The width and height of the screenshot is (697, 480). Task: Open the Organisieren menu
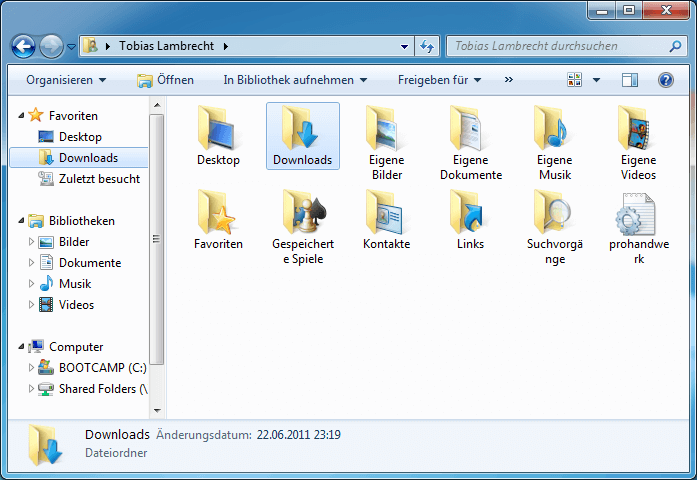66,80
